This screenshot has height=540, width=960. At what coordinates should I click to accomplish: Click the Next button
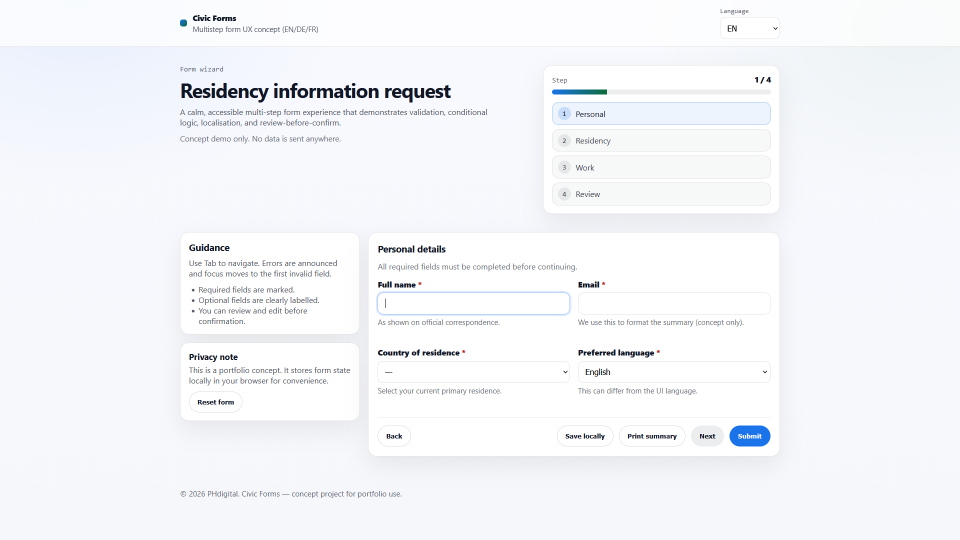coord(707,436)
